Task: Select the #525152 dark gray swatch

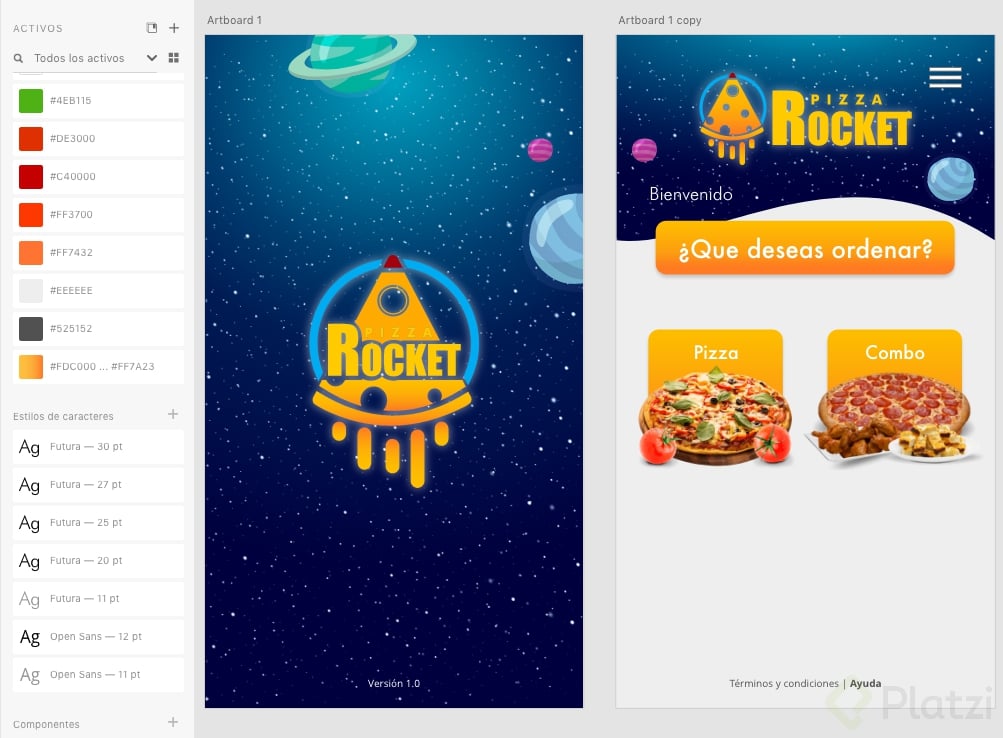Action: (31, 329)
